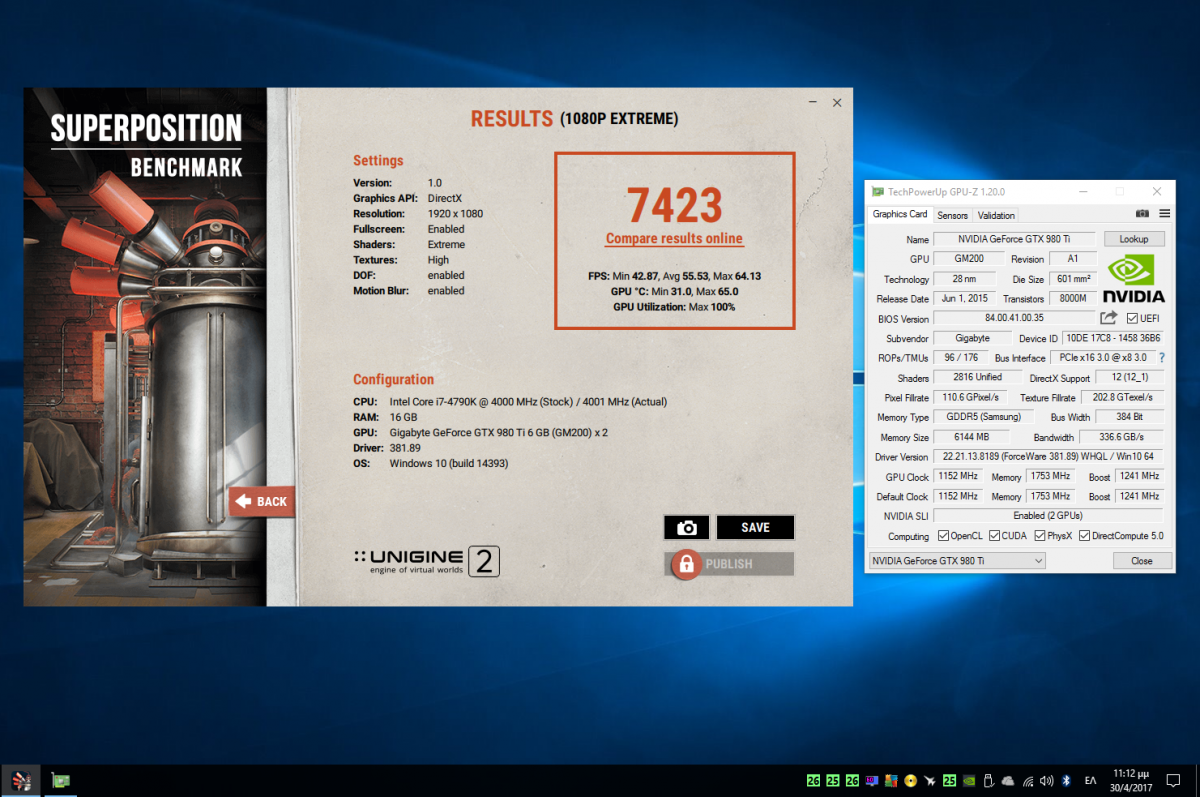Minimize the GPU-Z window
This screenshot has width=1200, height=797.
[1082, 191]
